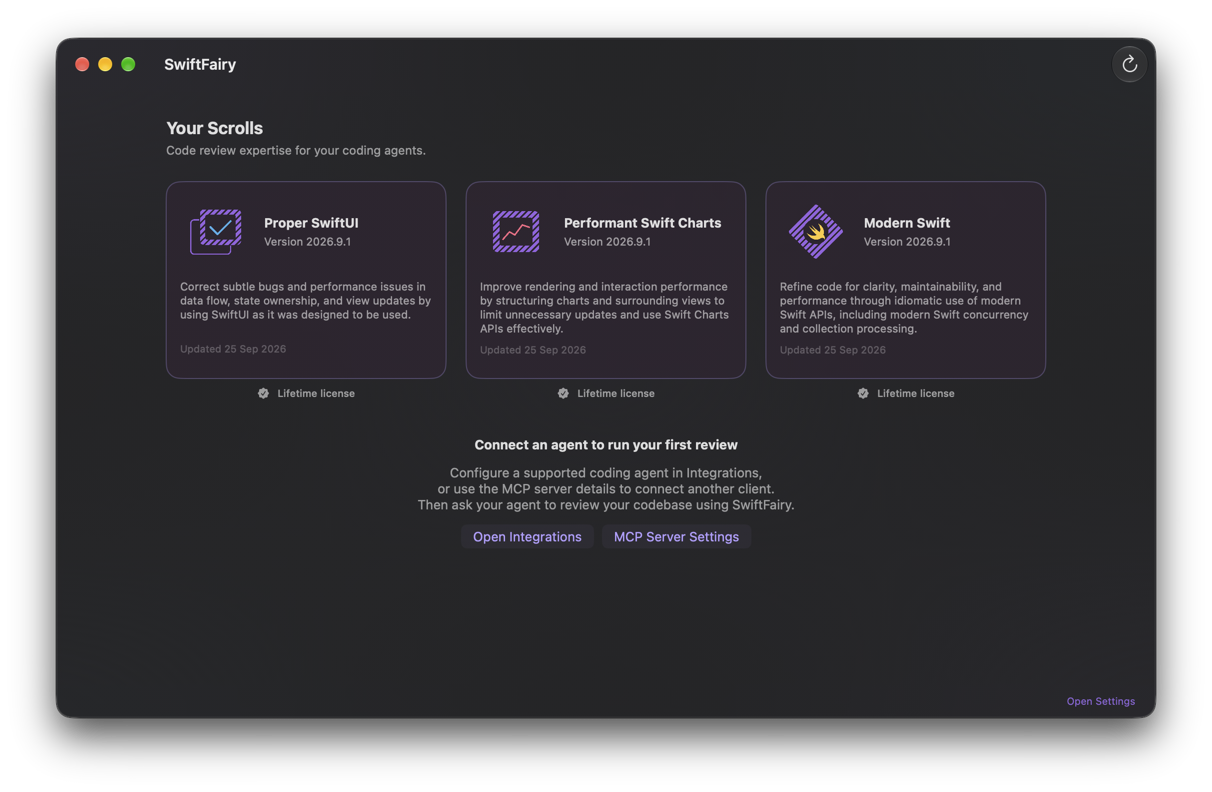
Task: Click the SwiftFairy window title
Action: tap(200, 64)
